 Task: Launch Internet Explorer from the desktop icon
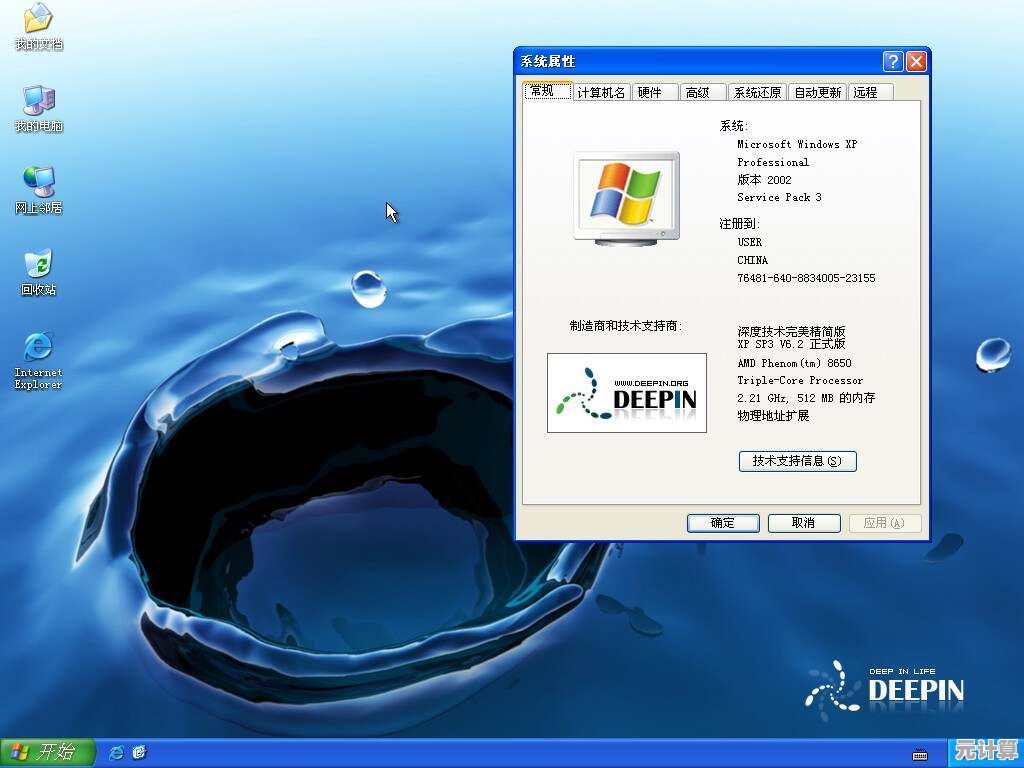tap(38, 348)
